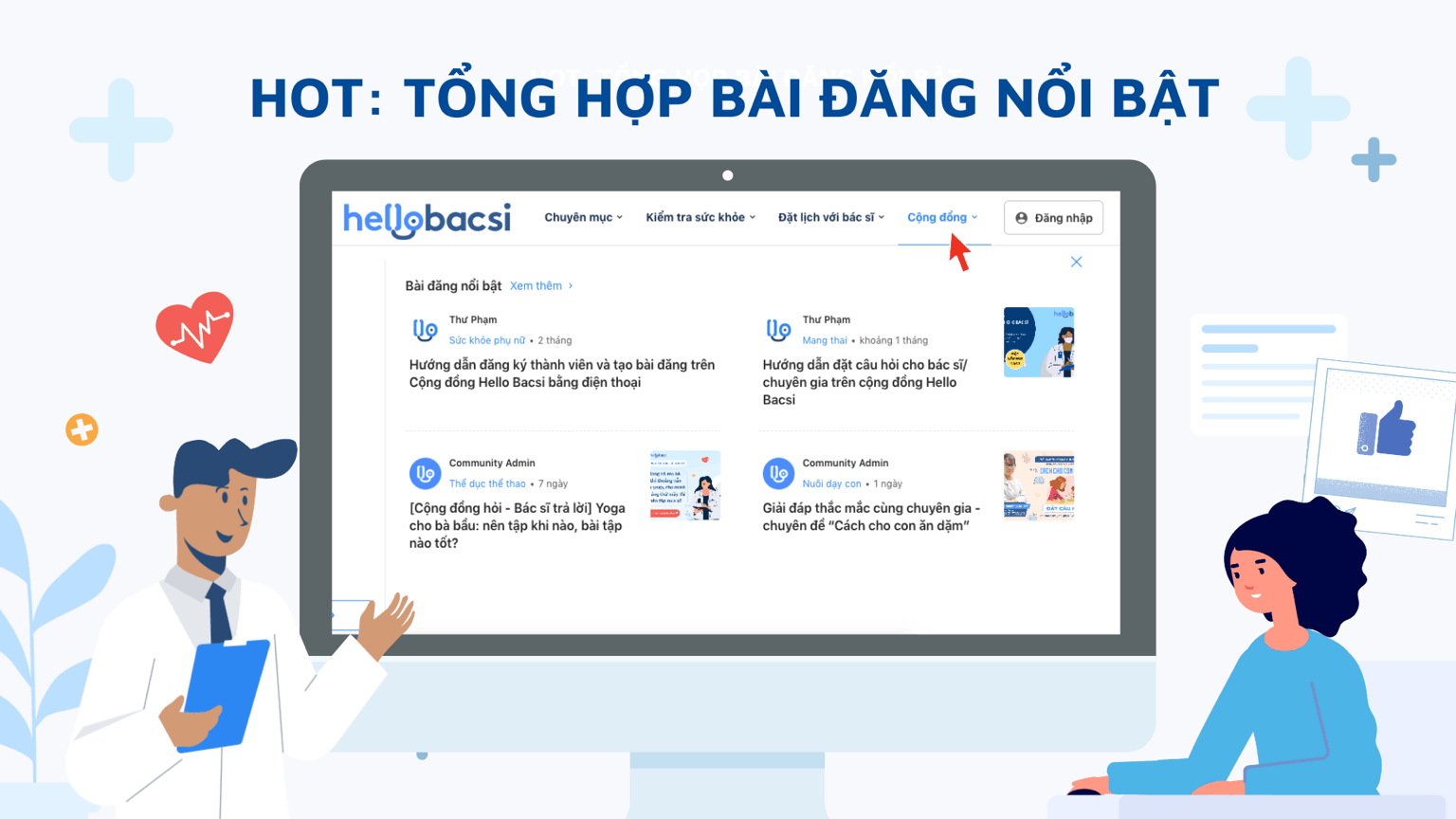
Task: Open the Yoga cho bà bầu post
Action: tap(518, 525)
